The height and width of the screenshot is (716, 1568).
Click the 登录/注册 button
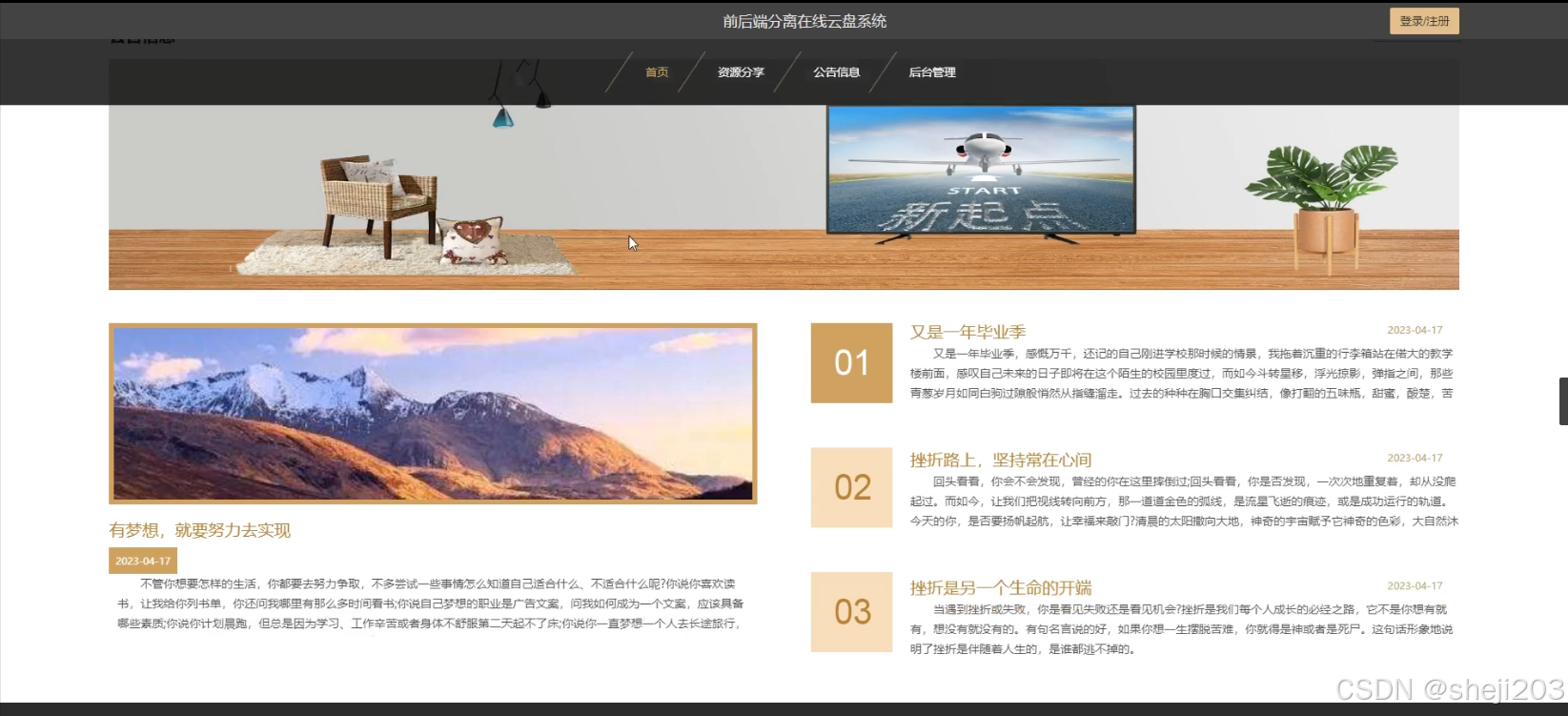pos(1424,21)
